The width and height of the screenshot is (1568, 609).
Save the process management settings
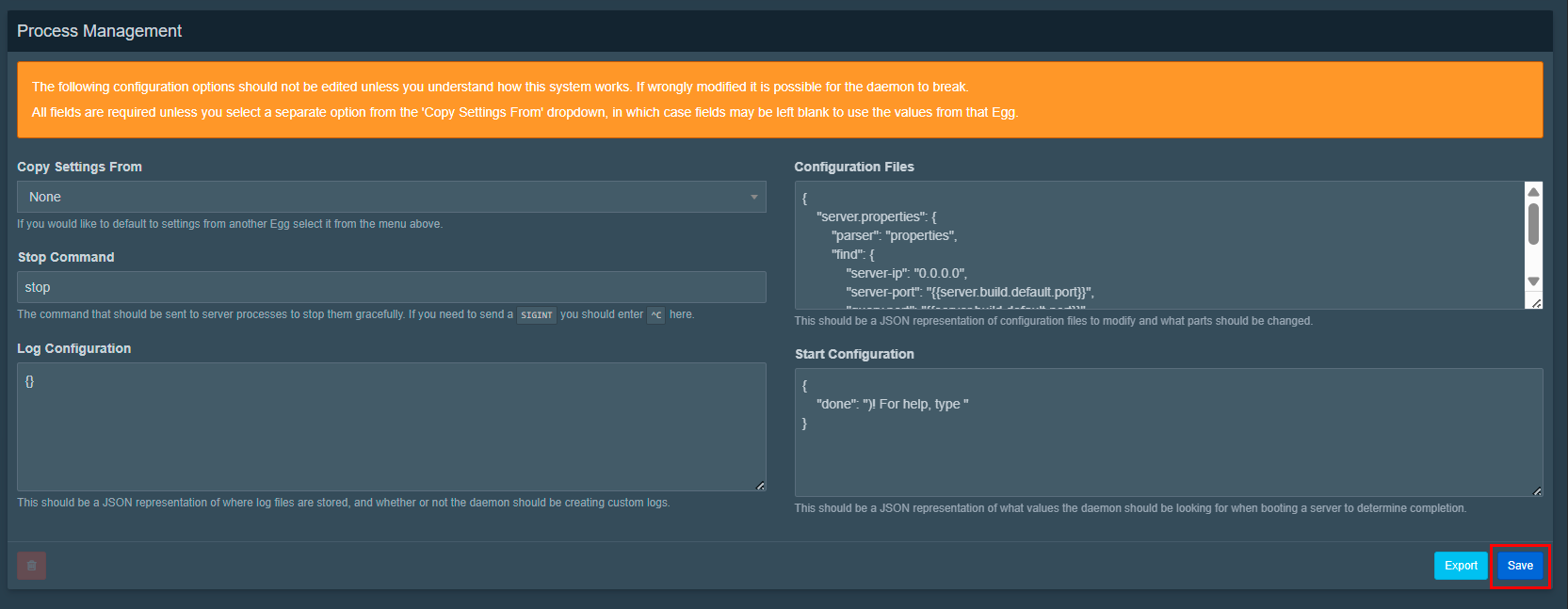(x=1520, y=566)
